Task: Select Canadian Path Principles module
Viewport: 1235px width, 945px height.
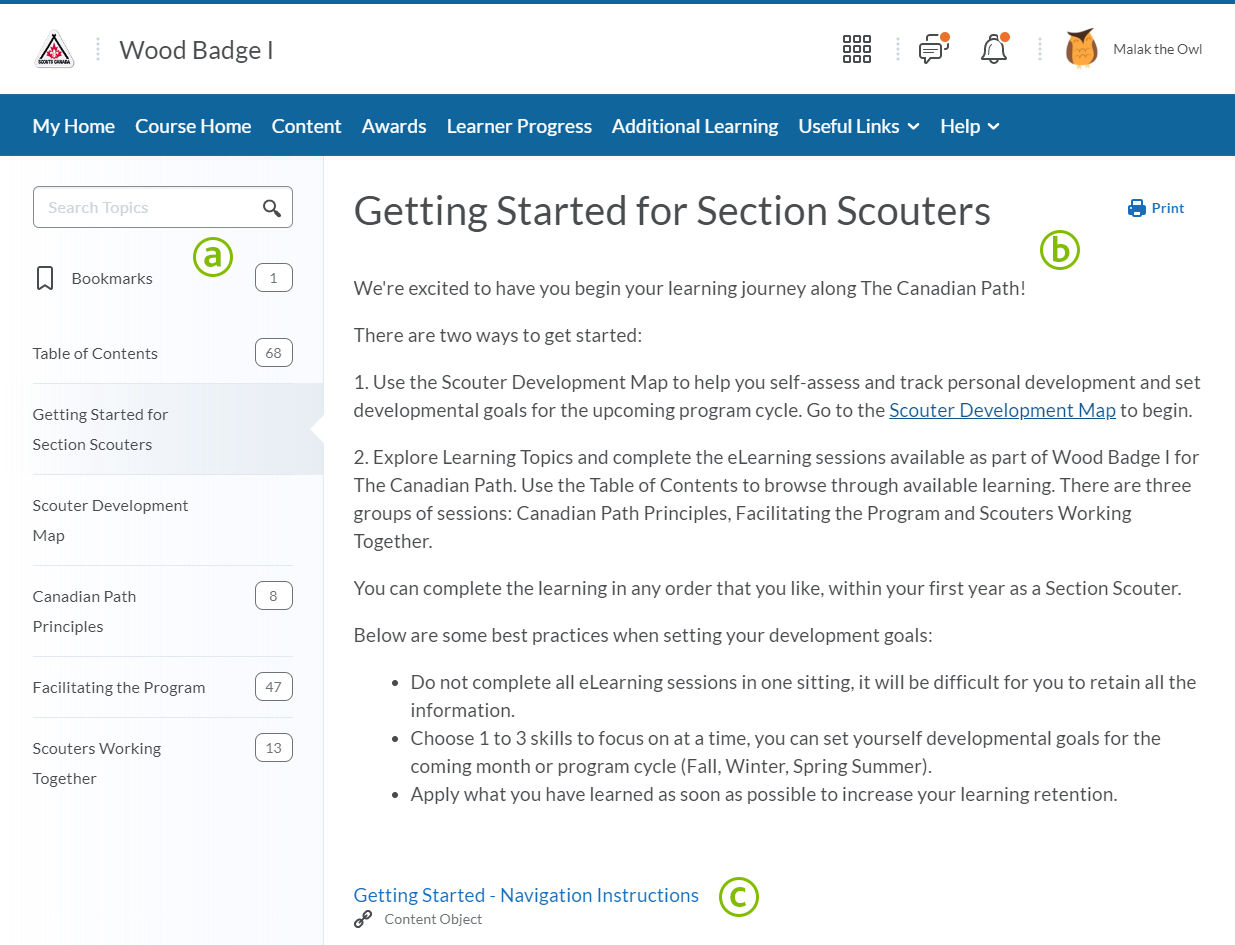Action: [x=84, y=611]
